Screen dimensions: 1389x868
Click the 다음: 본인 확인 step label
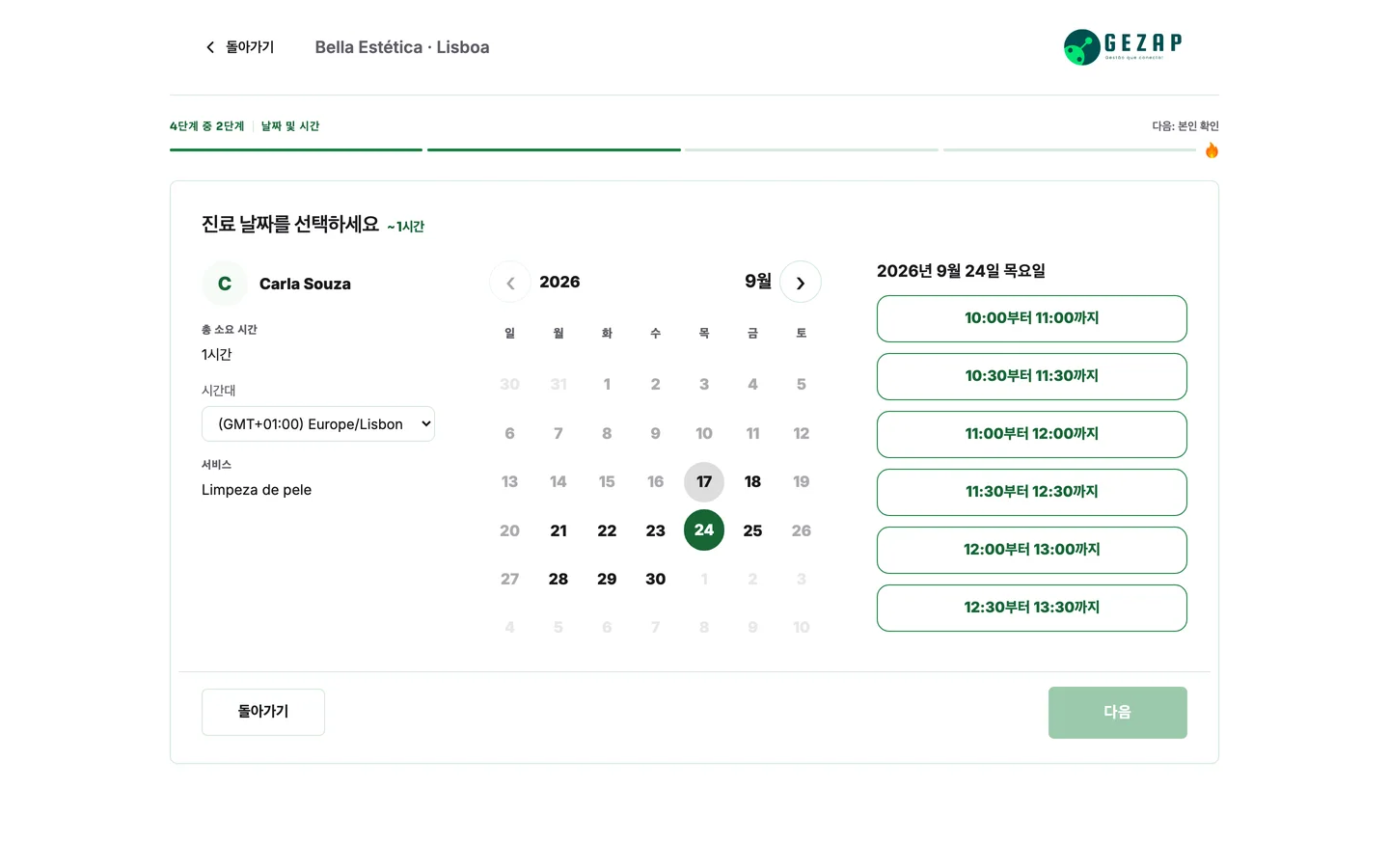(x=1185, y=126)
